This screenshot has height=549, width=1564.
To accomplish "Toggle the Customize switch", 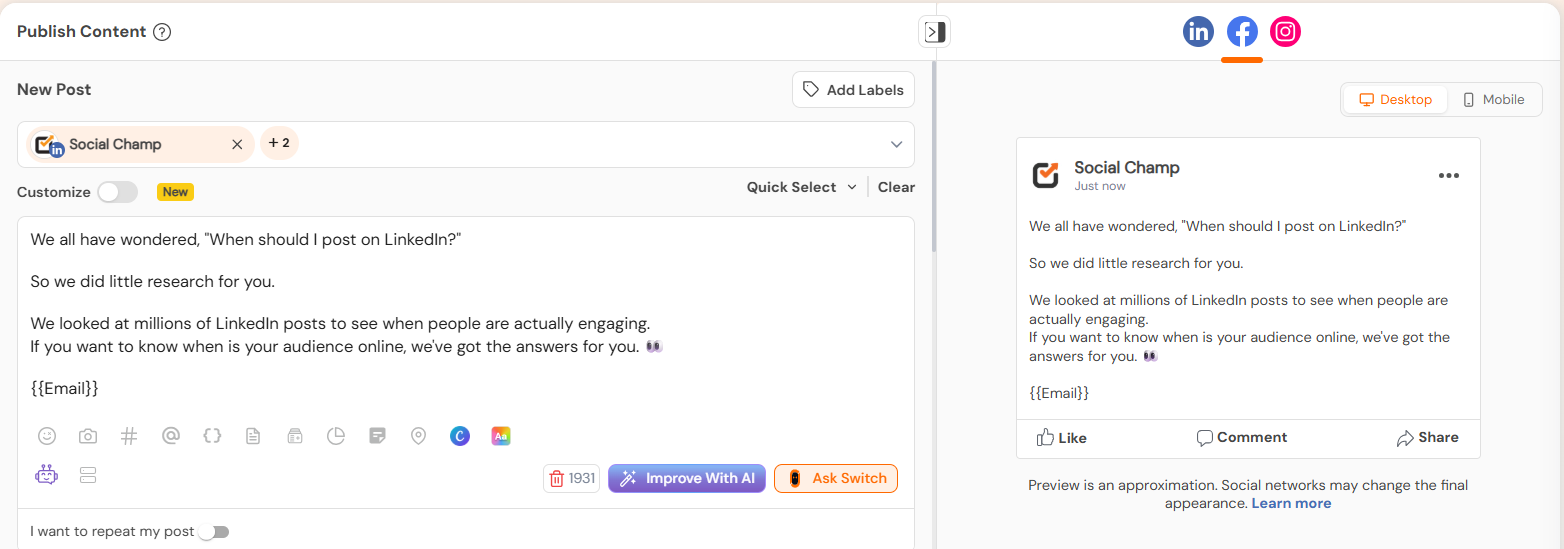I will [117, 192].
